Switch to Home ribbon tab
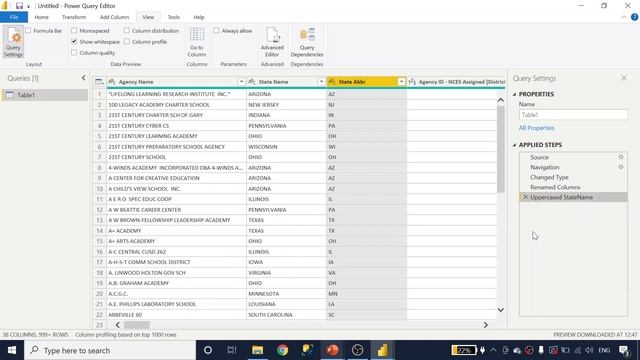This screenshot has width=640, height=360. [x=42, y=17]
